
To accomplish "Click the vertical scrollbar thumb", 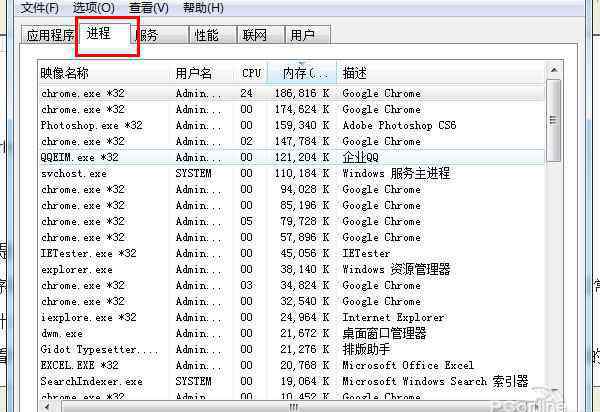I will 554,121.
